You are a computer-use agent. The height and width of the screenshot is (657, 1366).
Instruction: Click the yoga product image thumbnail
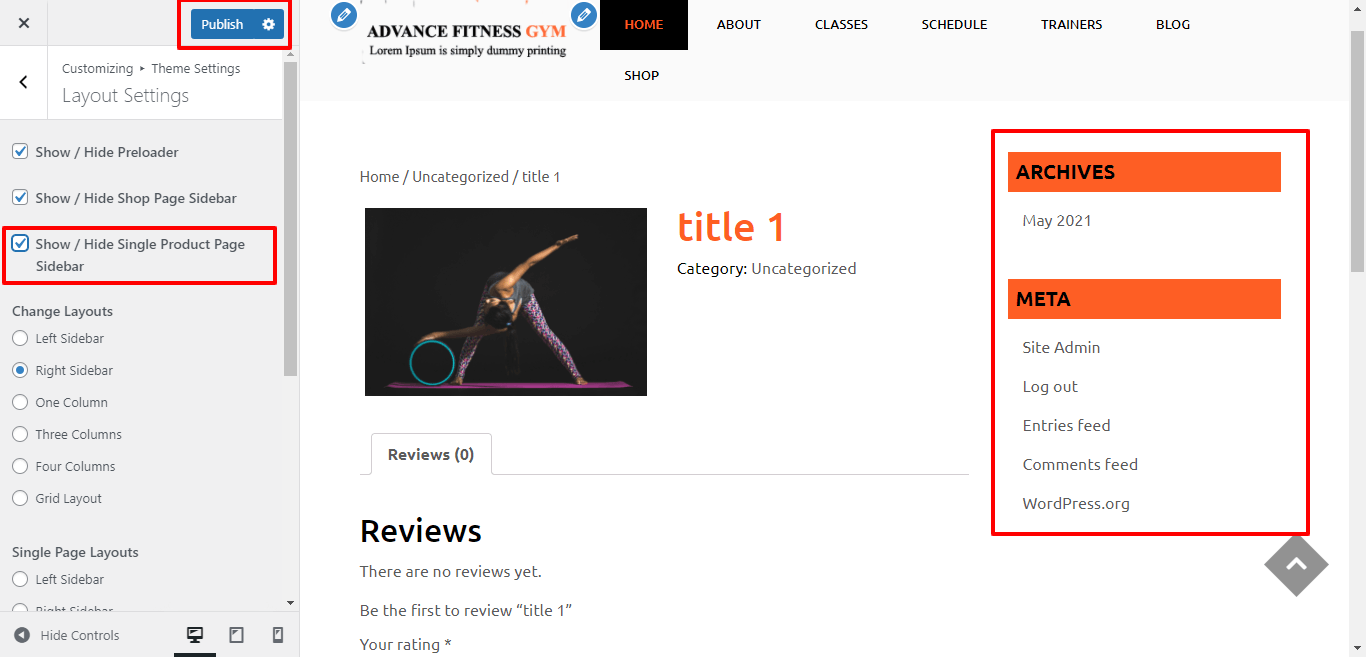[x=506, y=302]
